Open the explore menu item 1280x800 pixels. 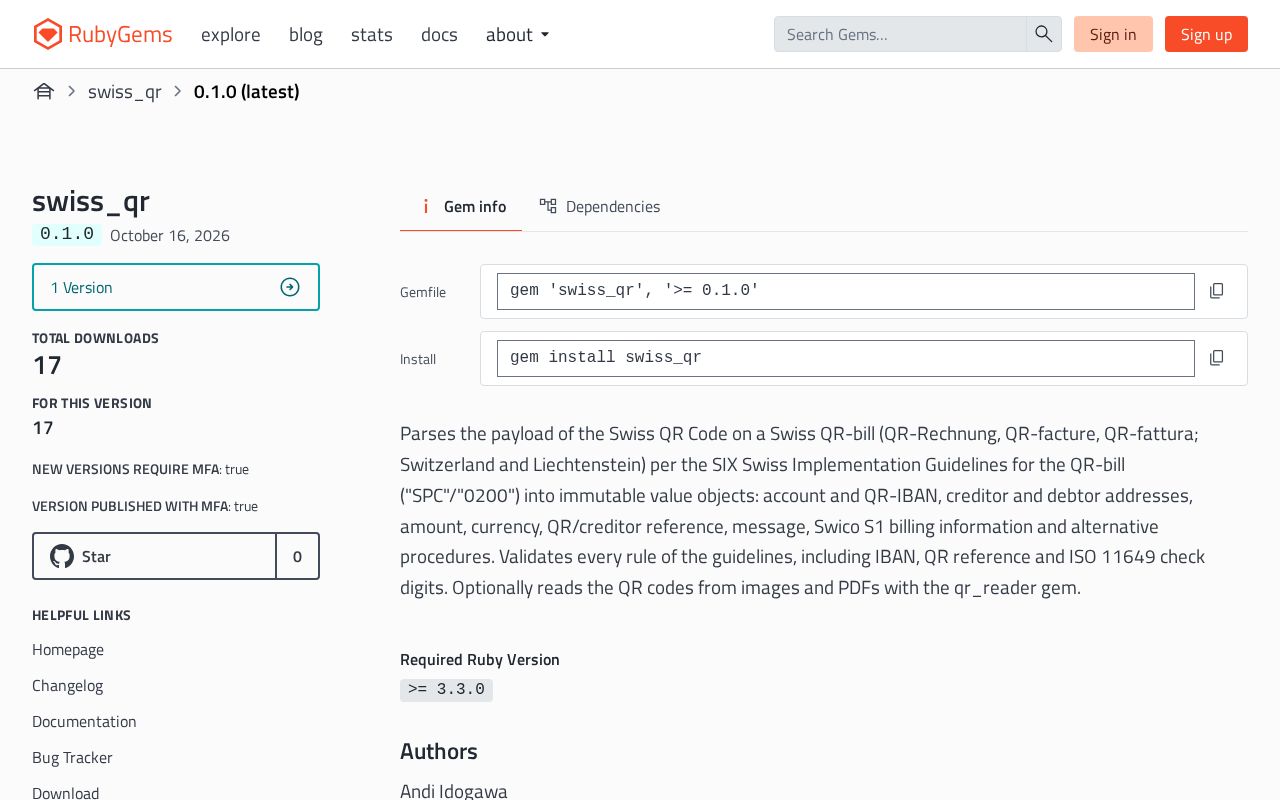pos(231,34)
